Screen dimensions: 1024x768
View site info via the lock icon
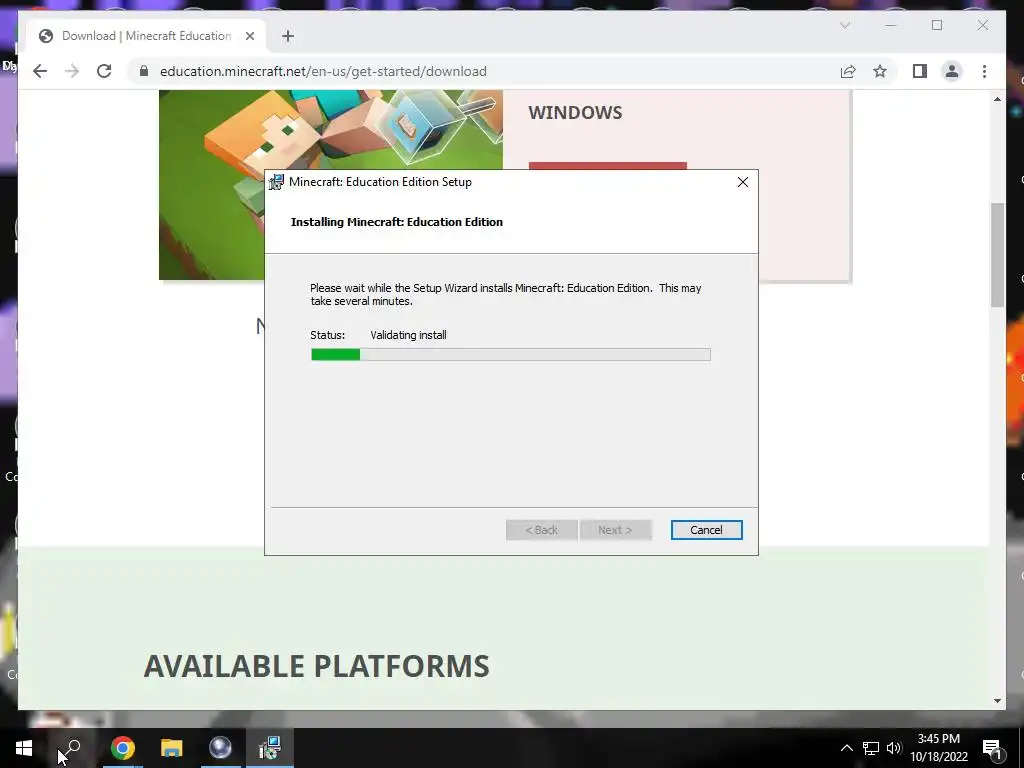click(x=144, y=71)
